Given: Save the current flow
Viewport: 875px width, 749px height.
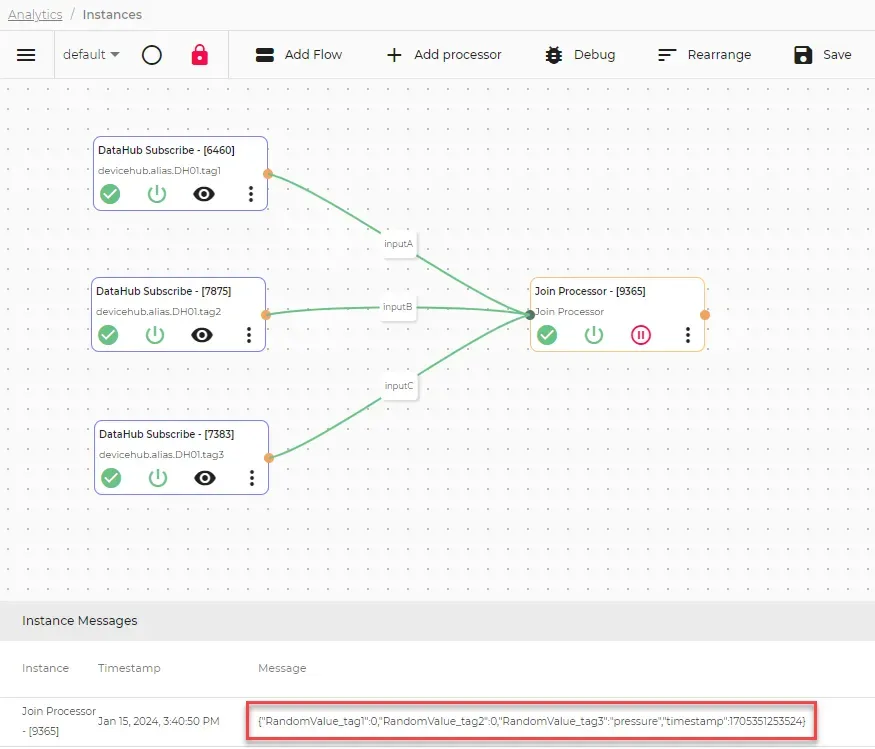Looking at the screenshot, I should pos(823,55).
